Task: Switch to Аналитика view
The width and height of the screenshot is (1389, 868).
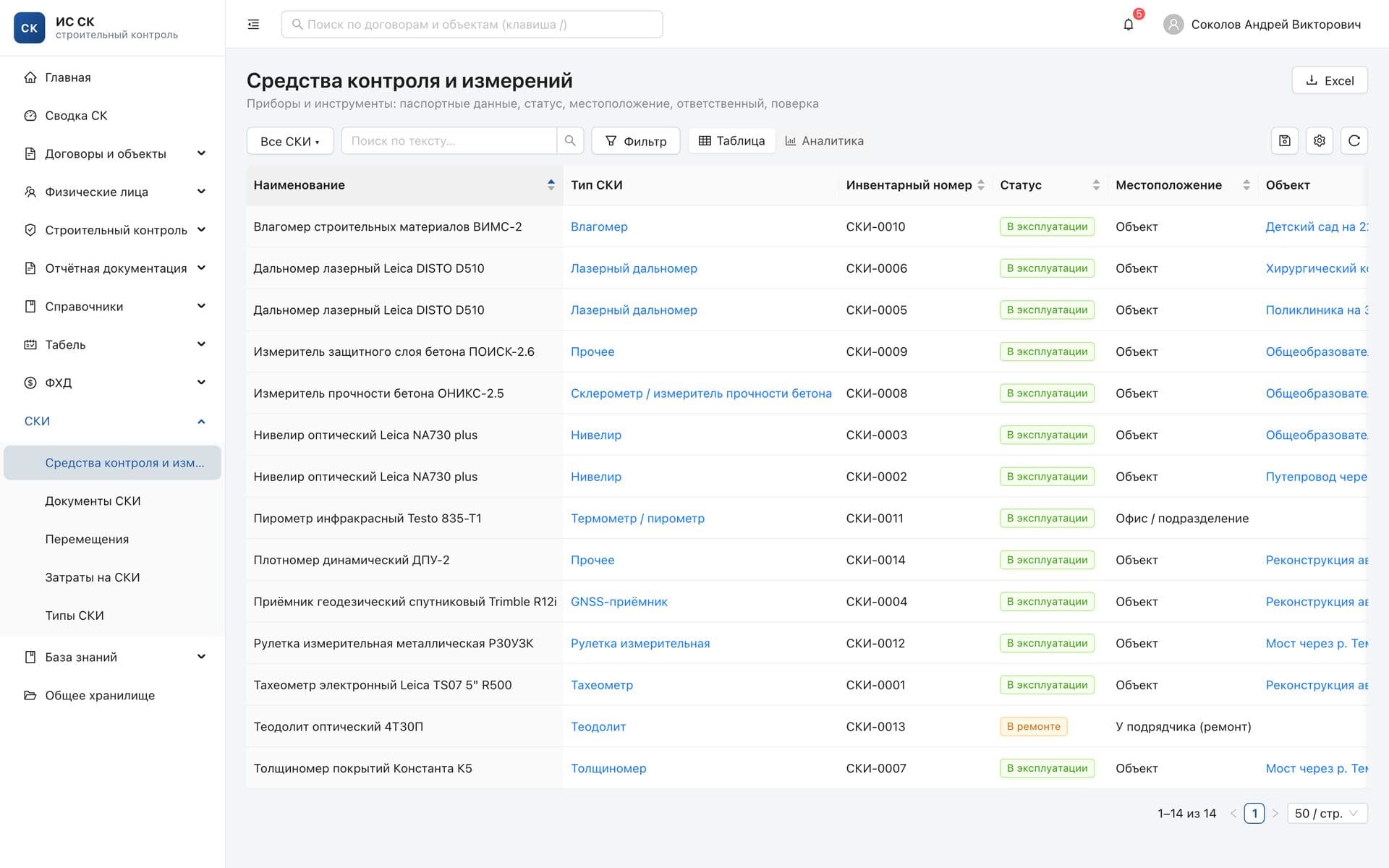Action: tap(824, 141)
